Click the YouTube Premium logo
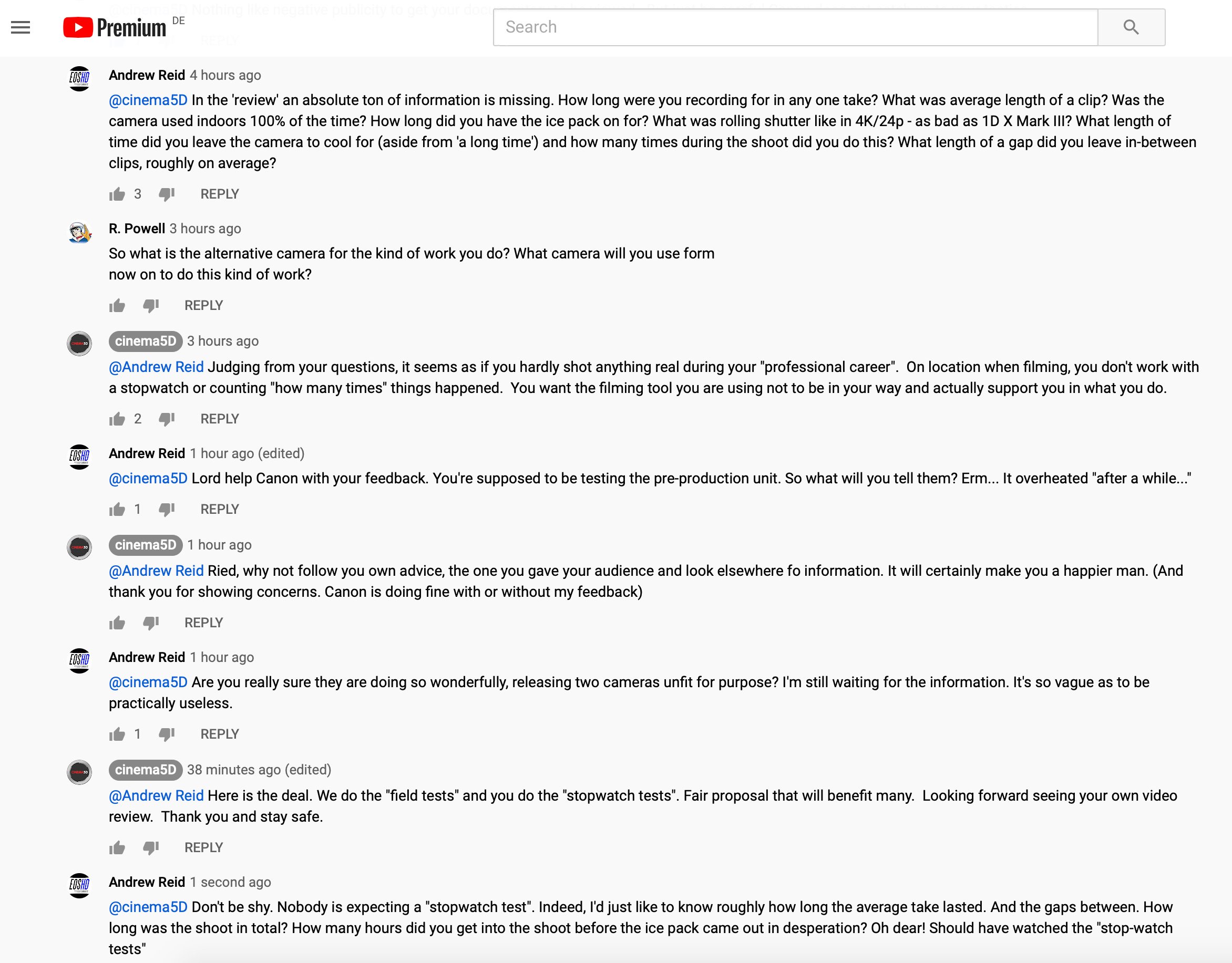Image resolution: width=1232 pixels, height=963 pixels. pyautogui.click(x=115, y=27)
